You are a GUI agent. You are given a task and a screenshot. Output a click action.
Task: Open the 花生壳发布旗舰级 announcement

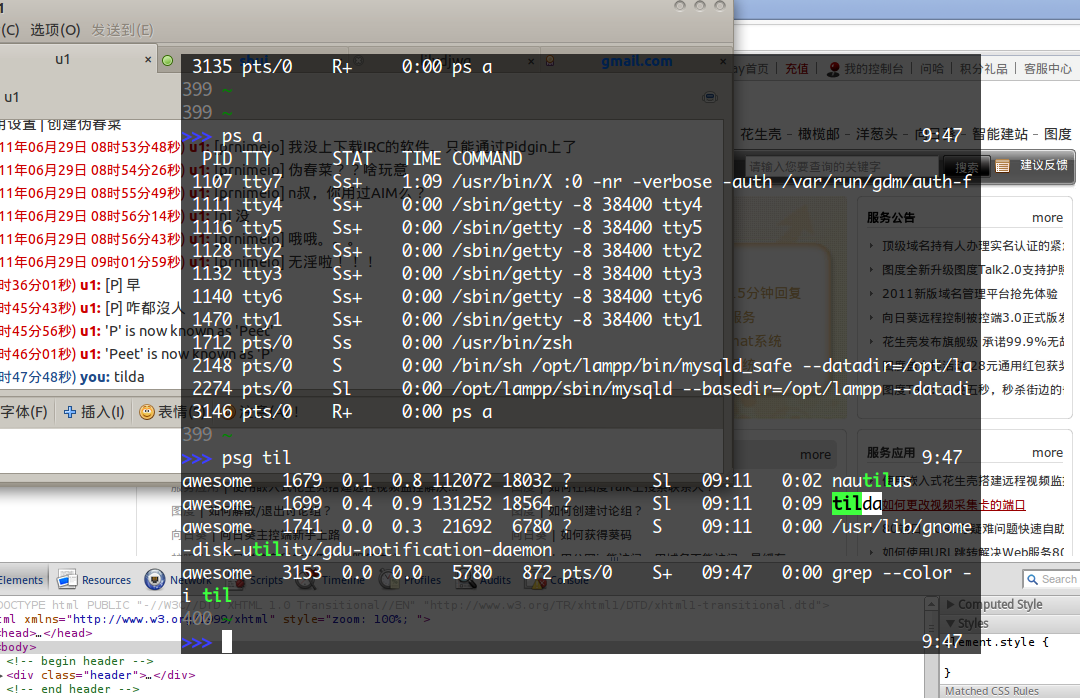pos(973,342)
